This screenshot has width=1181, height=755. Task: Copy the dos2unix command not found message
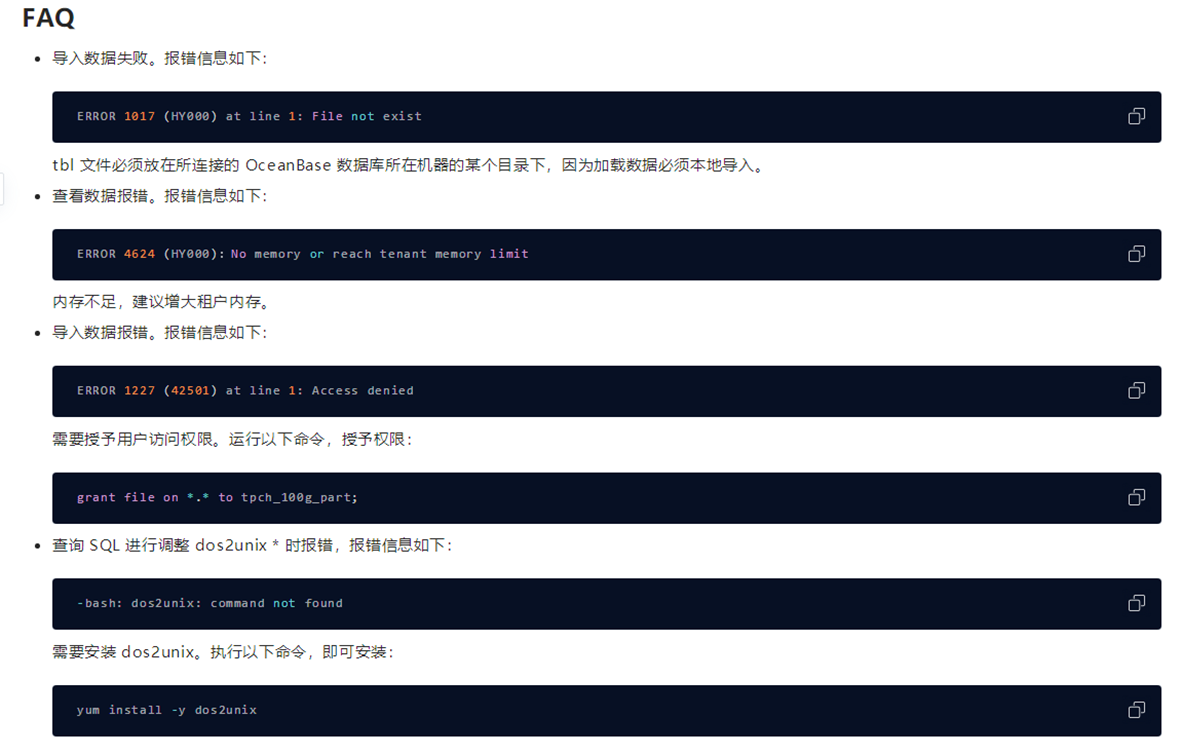(x=1136, y=603)
